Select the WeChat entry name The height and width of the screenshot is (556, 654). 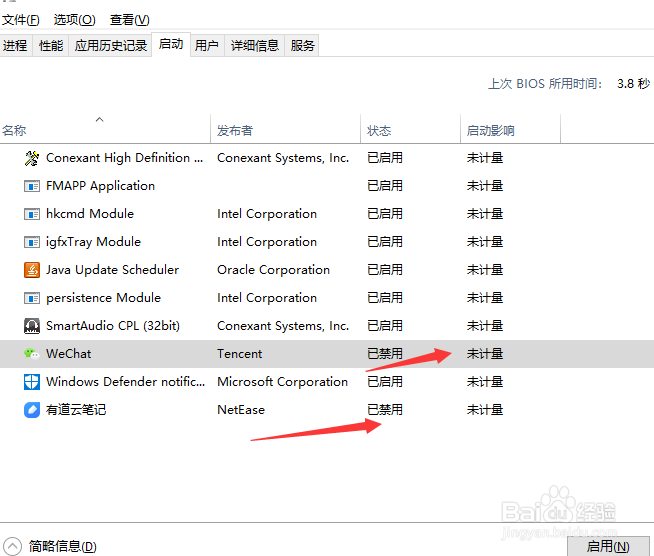click(x=68, y=354)
